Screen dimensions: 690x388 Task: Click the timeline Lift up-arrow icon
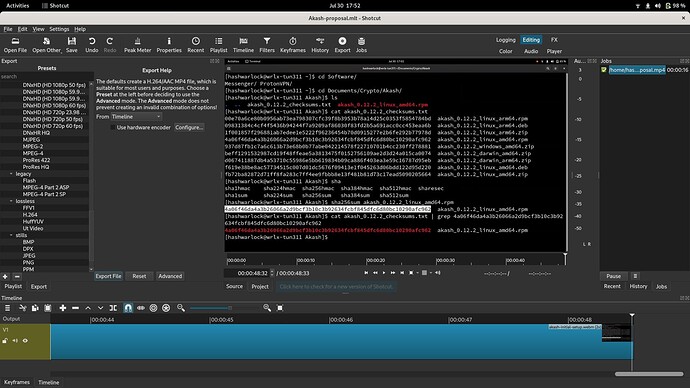pyautogui.click(x=88, y=308)
